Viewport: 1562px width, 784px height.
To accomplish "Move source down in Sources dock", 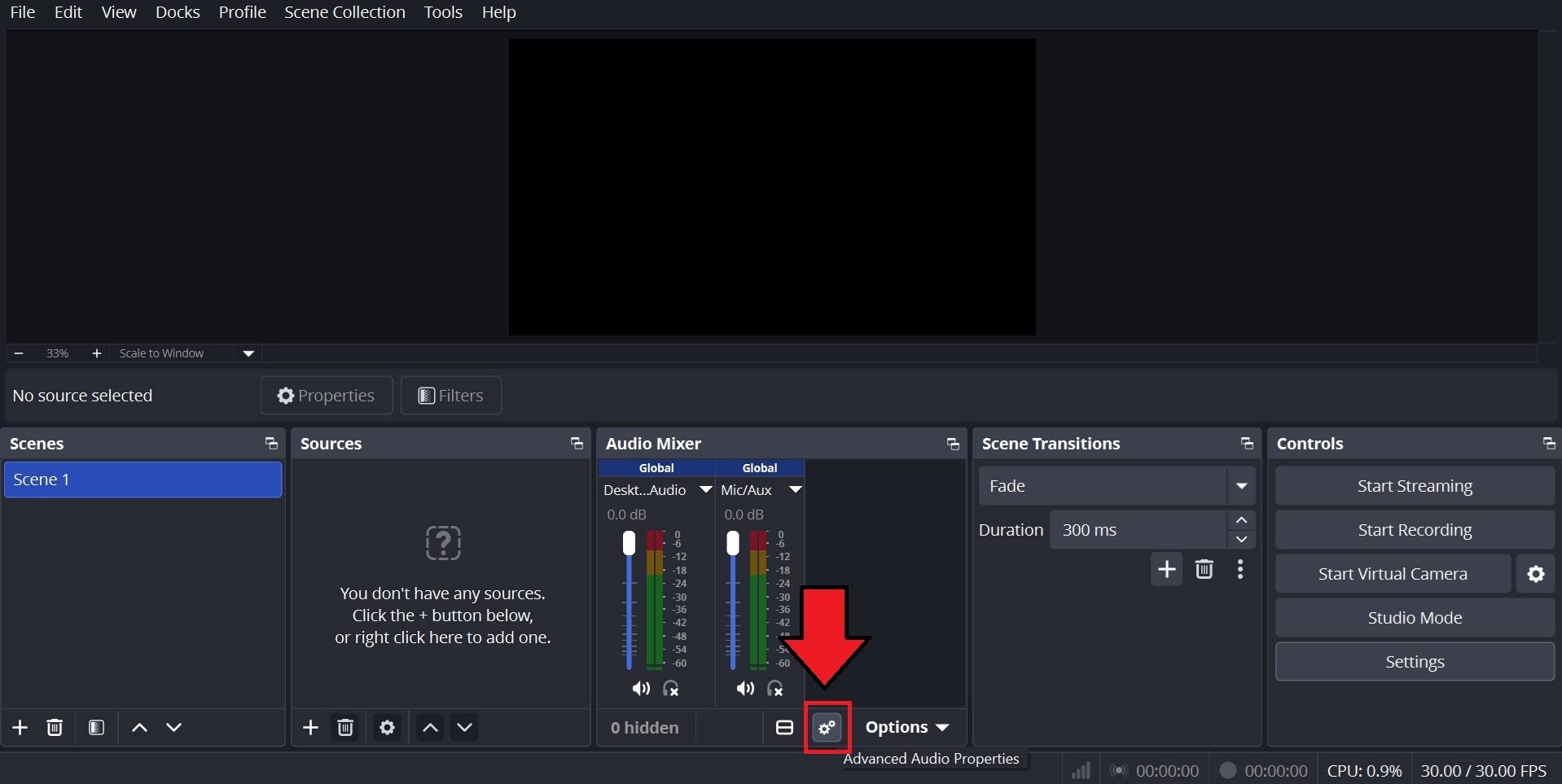I will coord(465,727).
